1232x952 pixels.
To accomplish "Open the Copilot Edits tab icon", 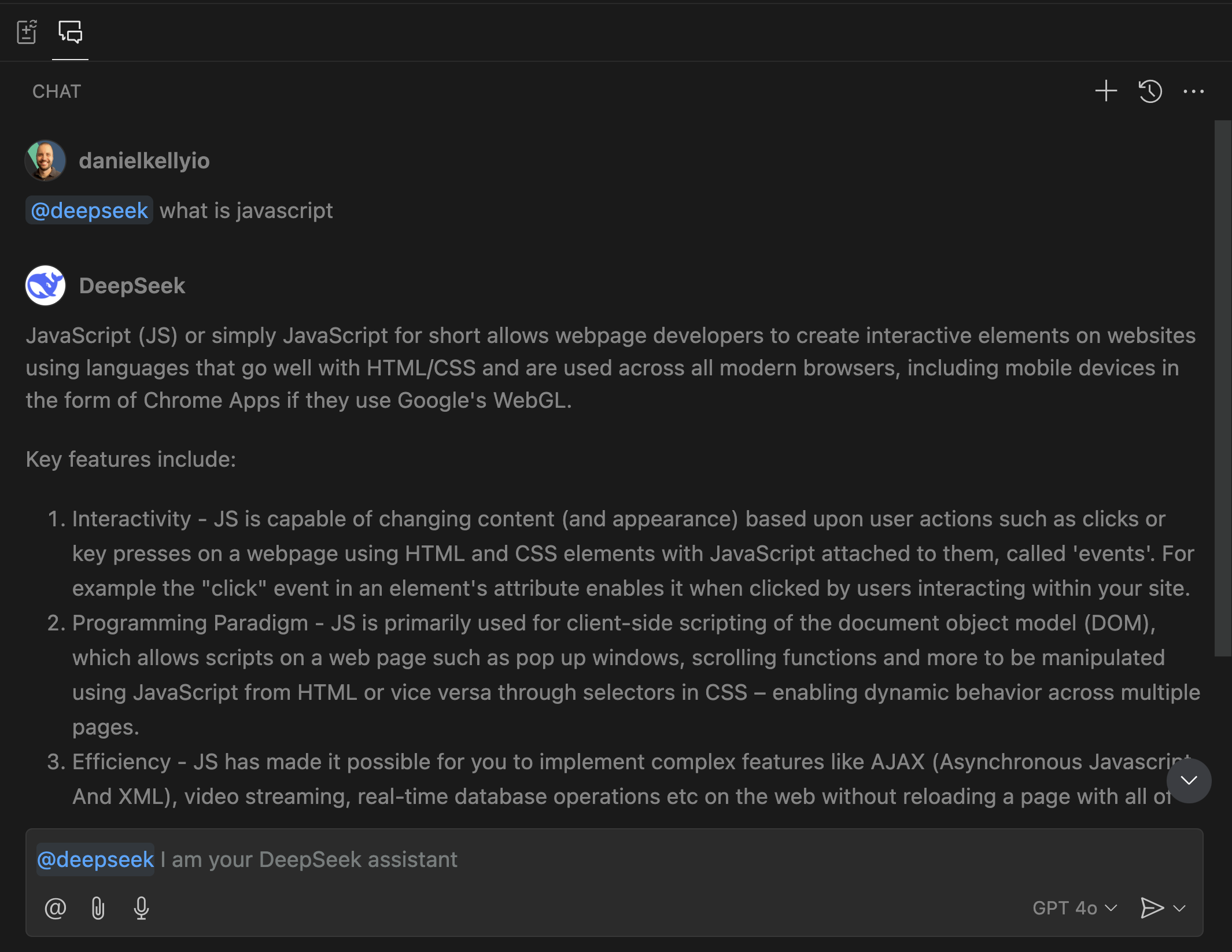I will coord(27,32).
